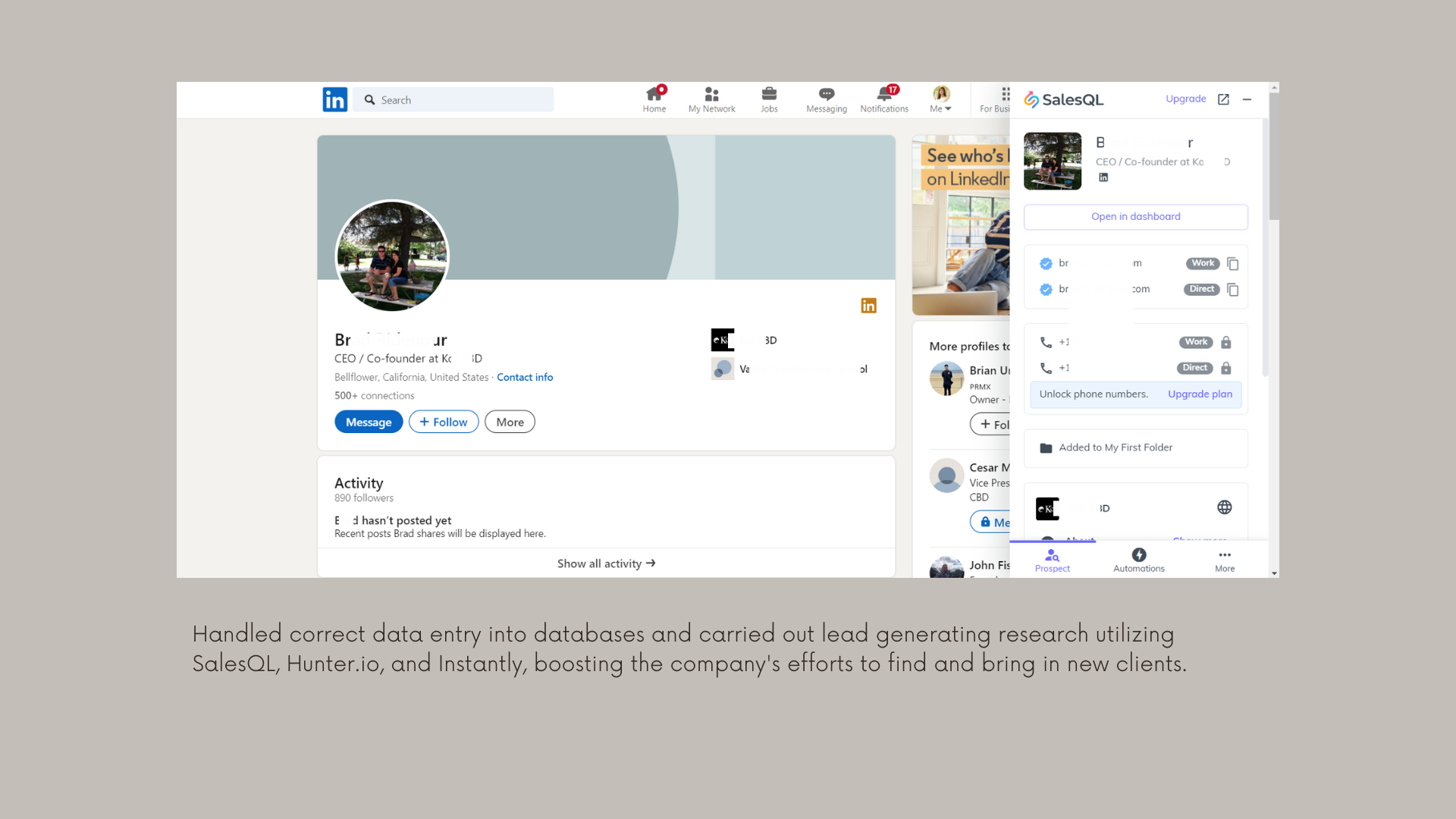Click the LinkedIn logo icon
The width and height of the screenshot is (1456, 819).
pyautogui.click(x=334, y=99)
